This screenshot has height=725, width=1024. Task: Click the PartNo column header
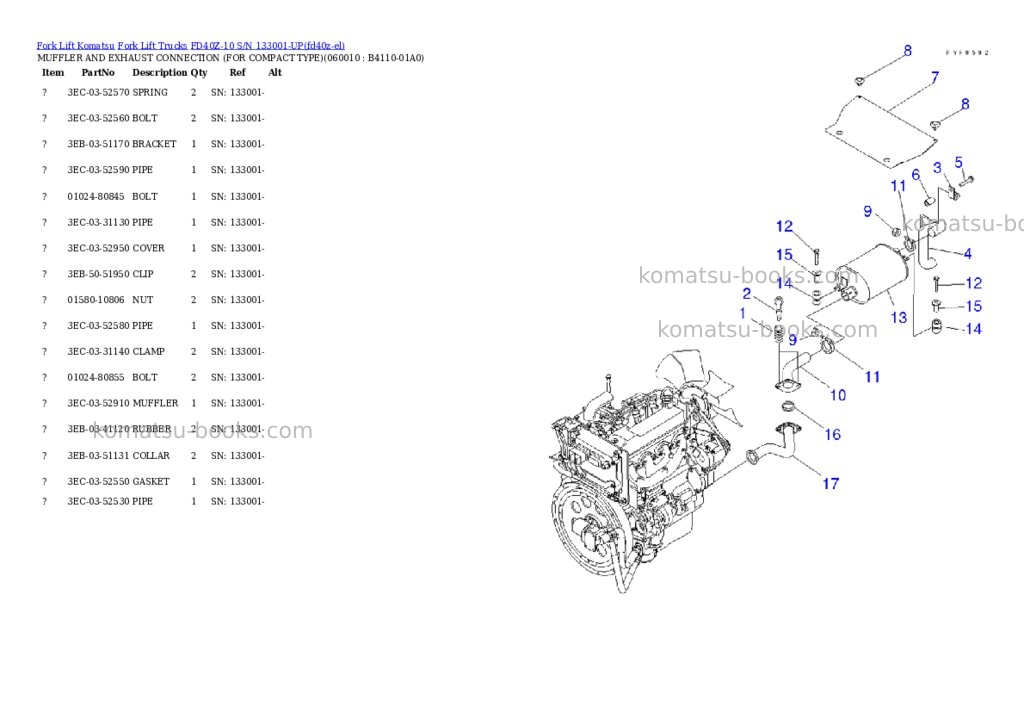pos(98,72)
